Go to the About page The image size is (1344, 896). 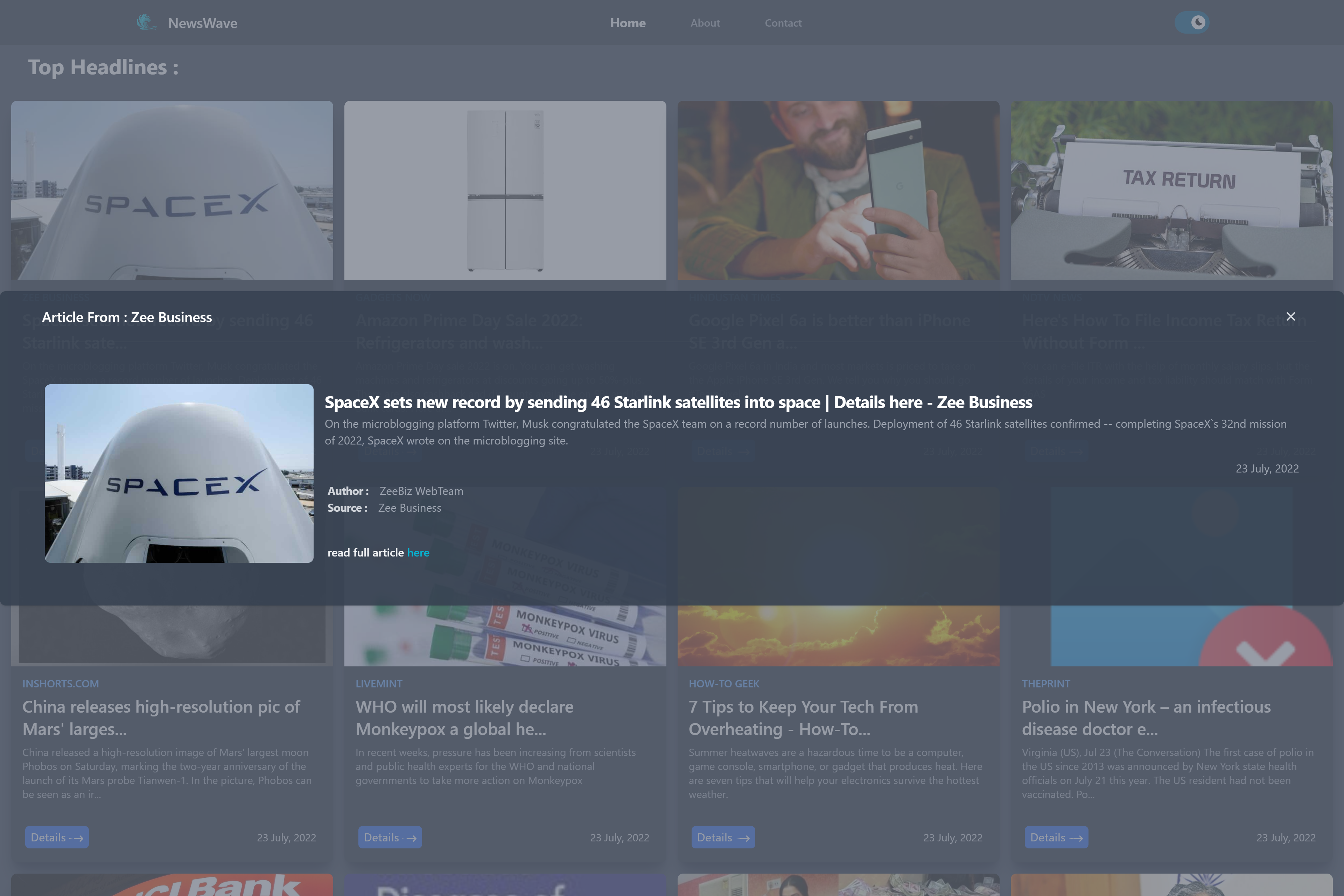(x=705, y=23)
